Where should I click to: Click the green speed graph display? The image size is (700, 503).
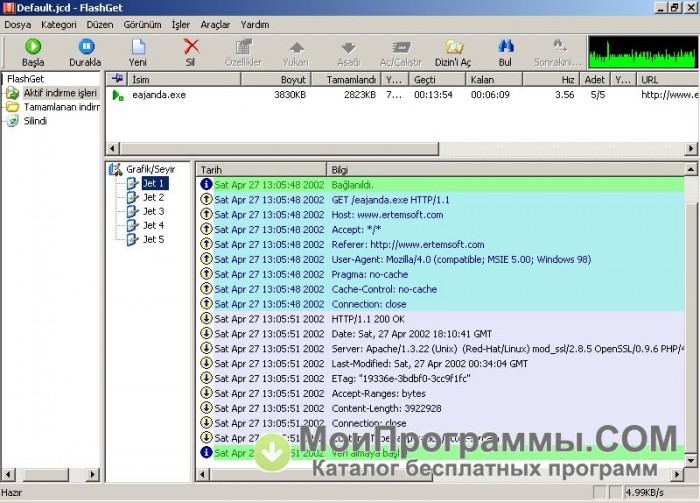[x=642, y=52]
